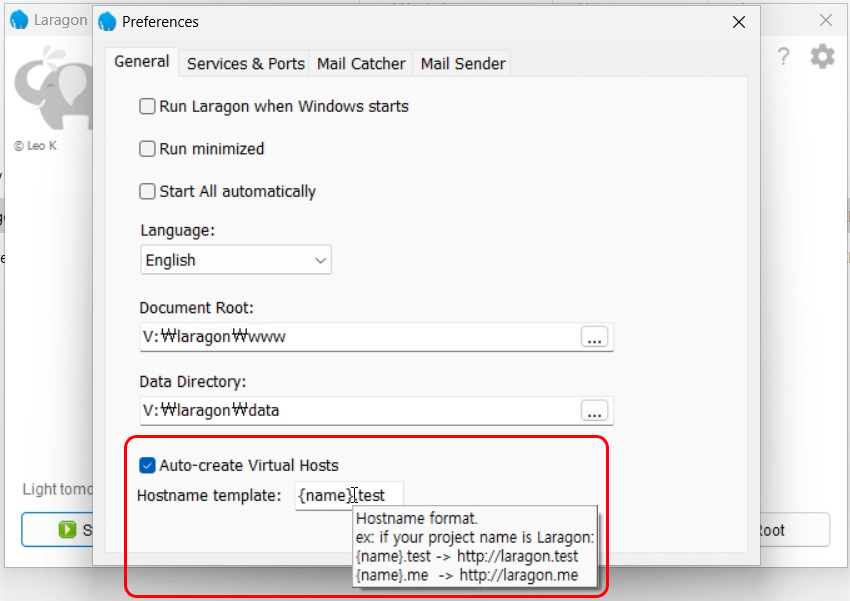Enable Run Laragon when Windows starts
The image size is (850, 601).
[147, 106]
